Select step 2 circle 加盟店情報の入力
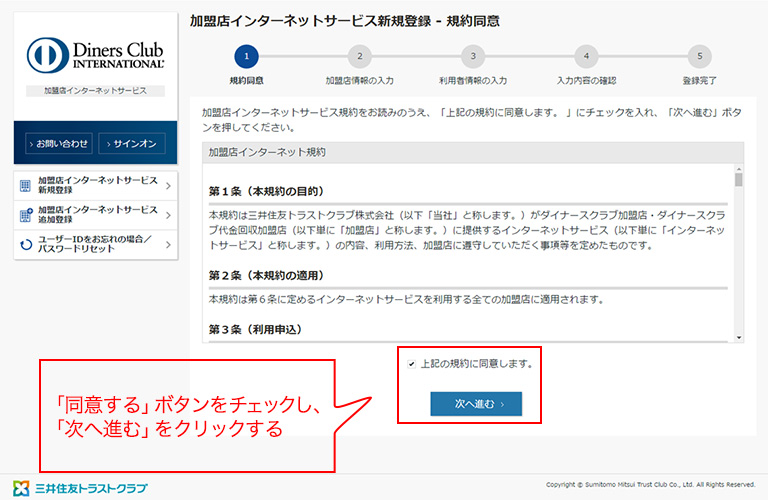The height and width of the screenshot is (500, 768). click(x=359, y=56)
